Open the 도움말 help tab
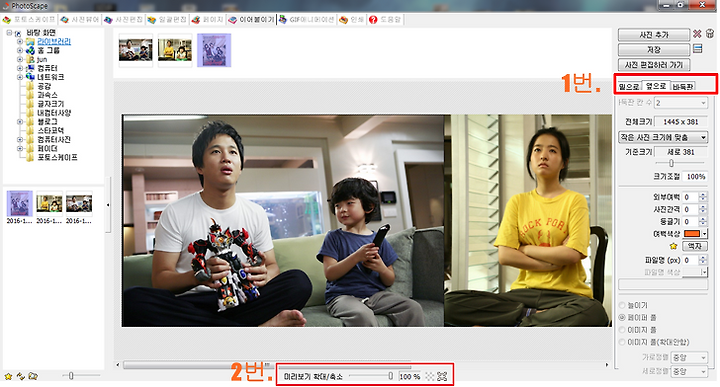Viewport: 720px width, 387px height. 385,20
